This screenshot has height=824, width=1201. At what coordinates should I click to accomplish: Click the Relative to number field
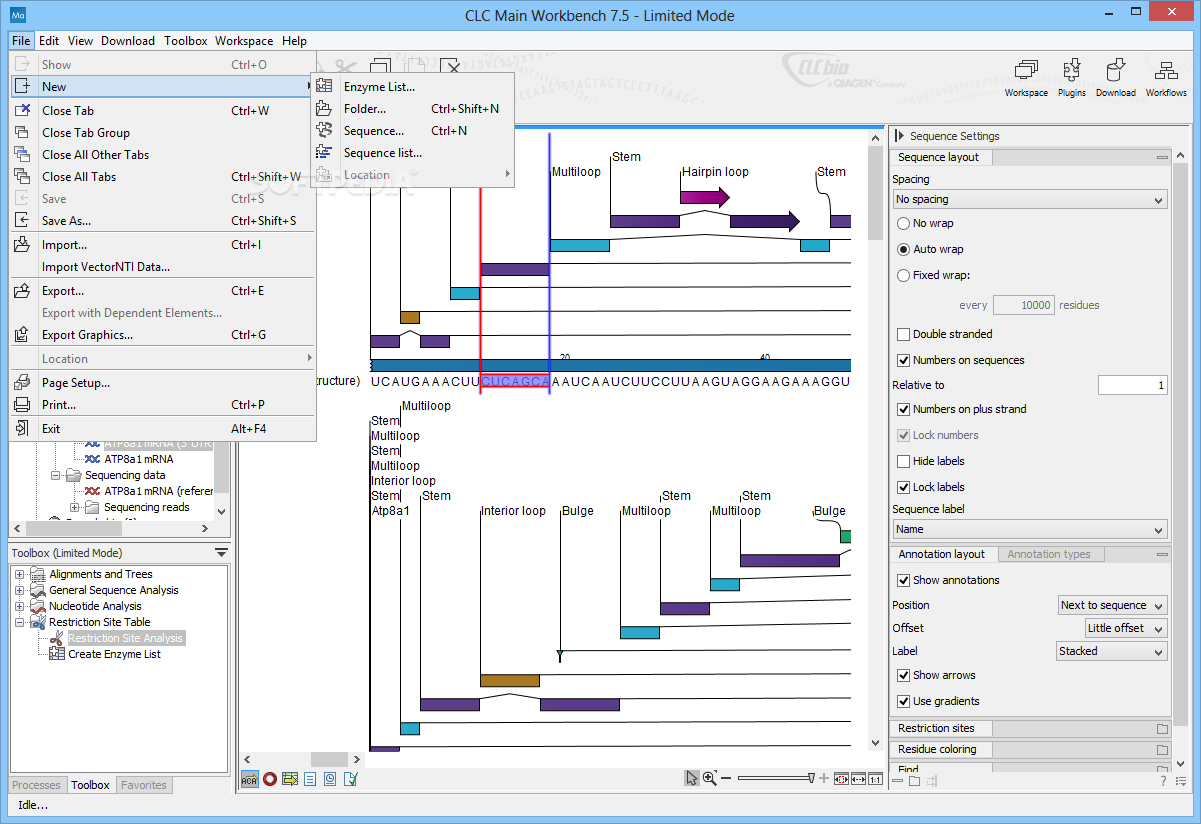[1132, 385]
